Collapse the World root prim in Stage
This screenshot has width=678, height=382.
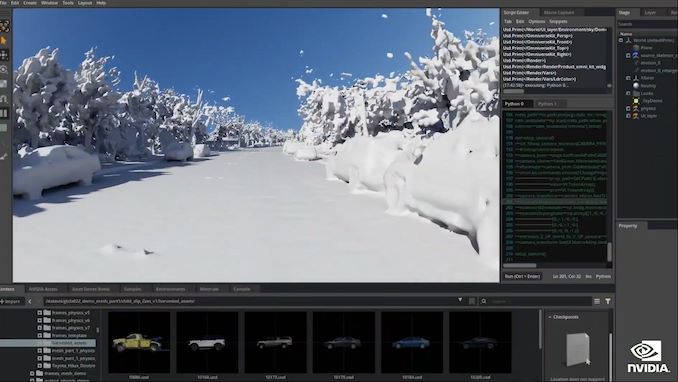tap(621, 40)
